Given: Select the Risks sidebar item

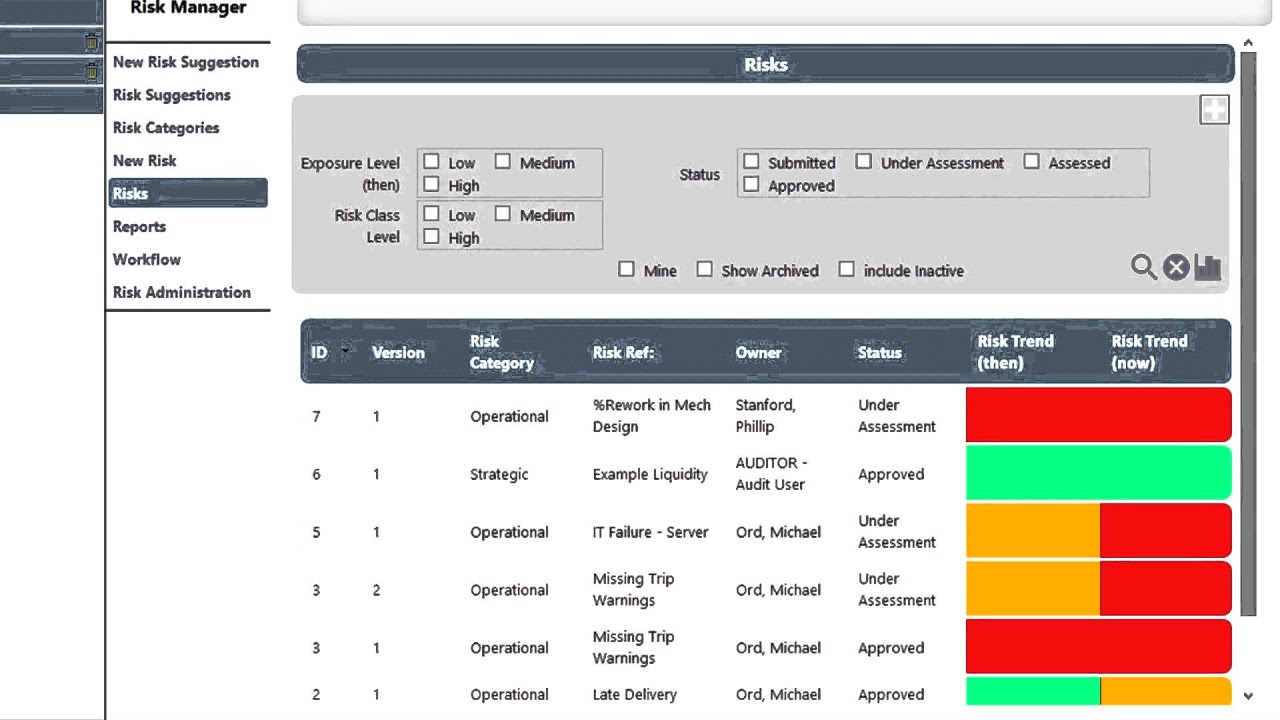Looking at the screenshot, I should coord(188,193).
